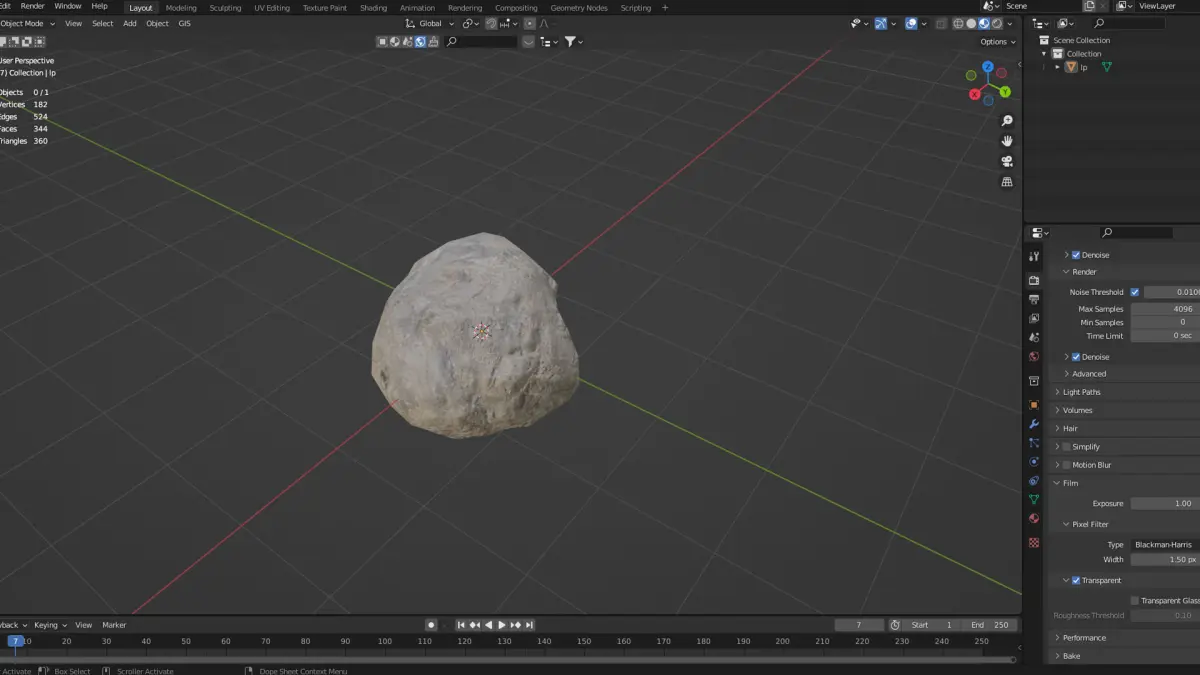Open the World properties tab icon
Screen dimensions: 1200x675
1034,356
